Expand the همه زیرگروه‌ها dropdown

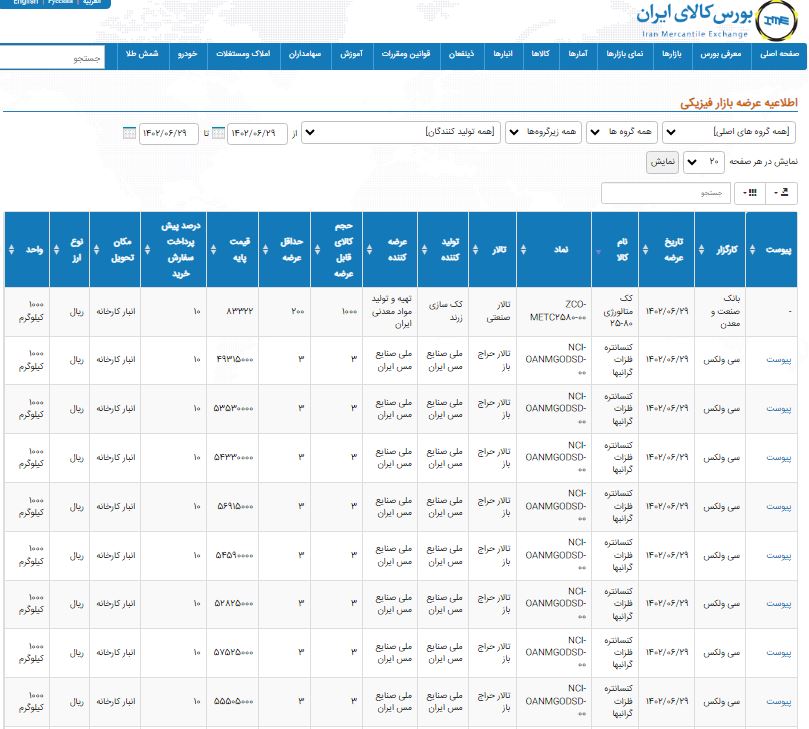pos(543,133)
